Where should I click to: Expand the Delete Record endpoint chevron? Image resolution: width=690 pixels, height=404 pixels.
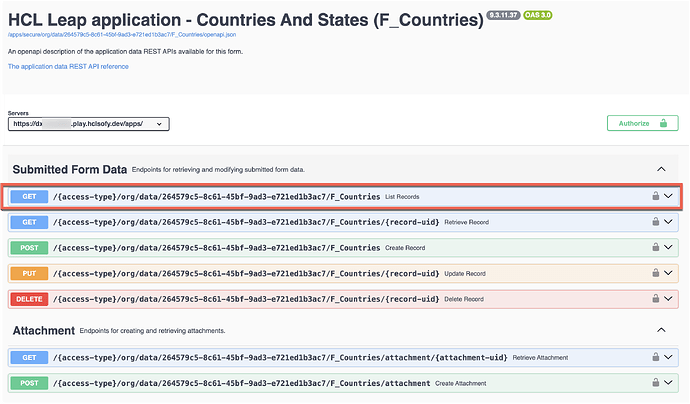(x=668, y=298)
